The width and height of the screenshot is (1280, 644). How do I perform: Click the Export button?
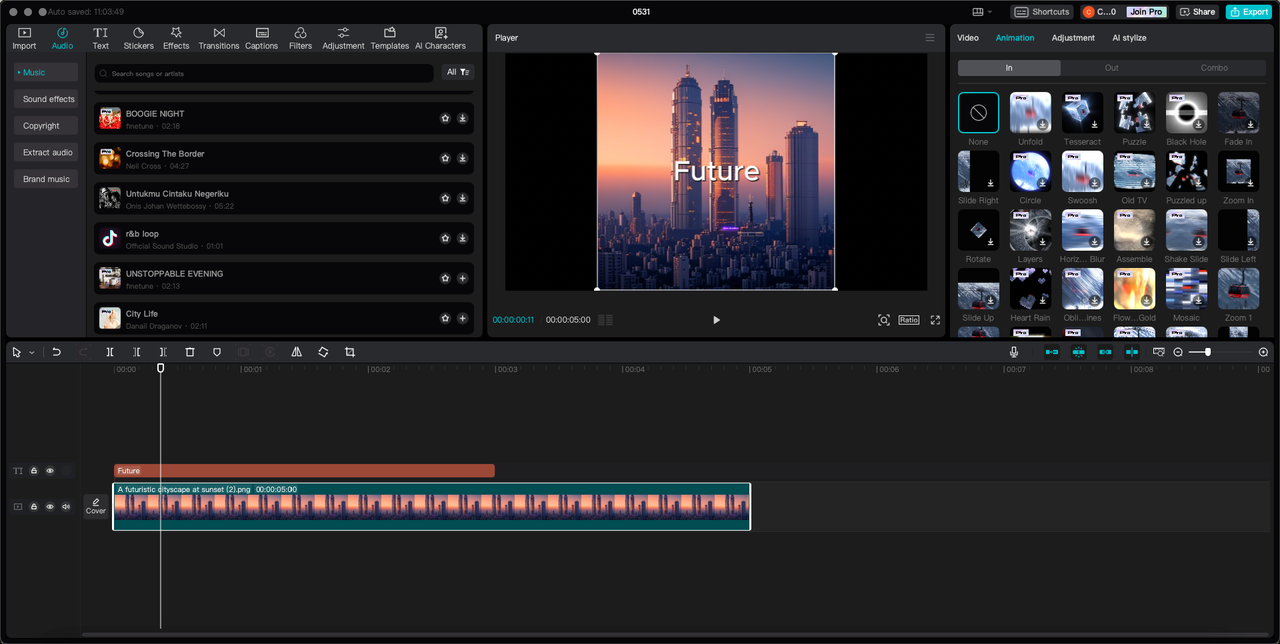(1249, 12)
